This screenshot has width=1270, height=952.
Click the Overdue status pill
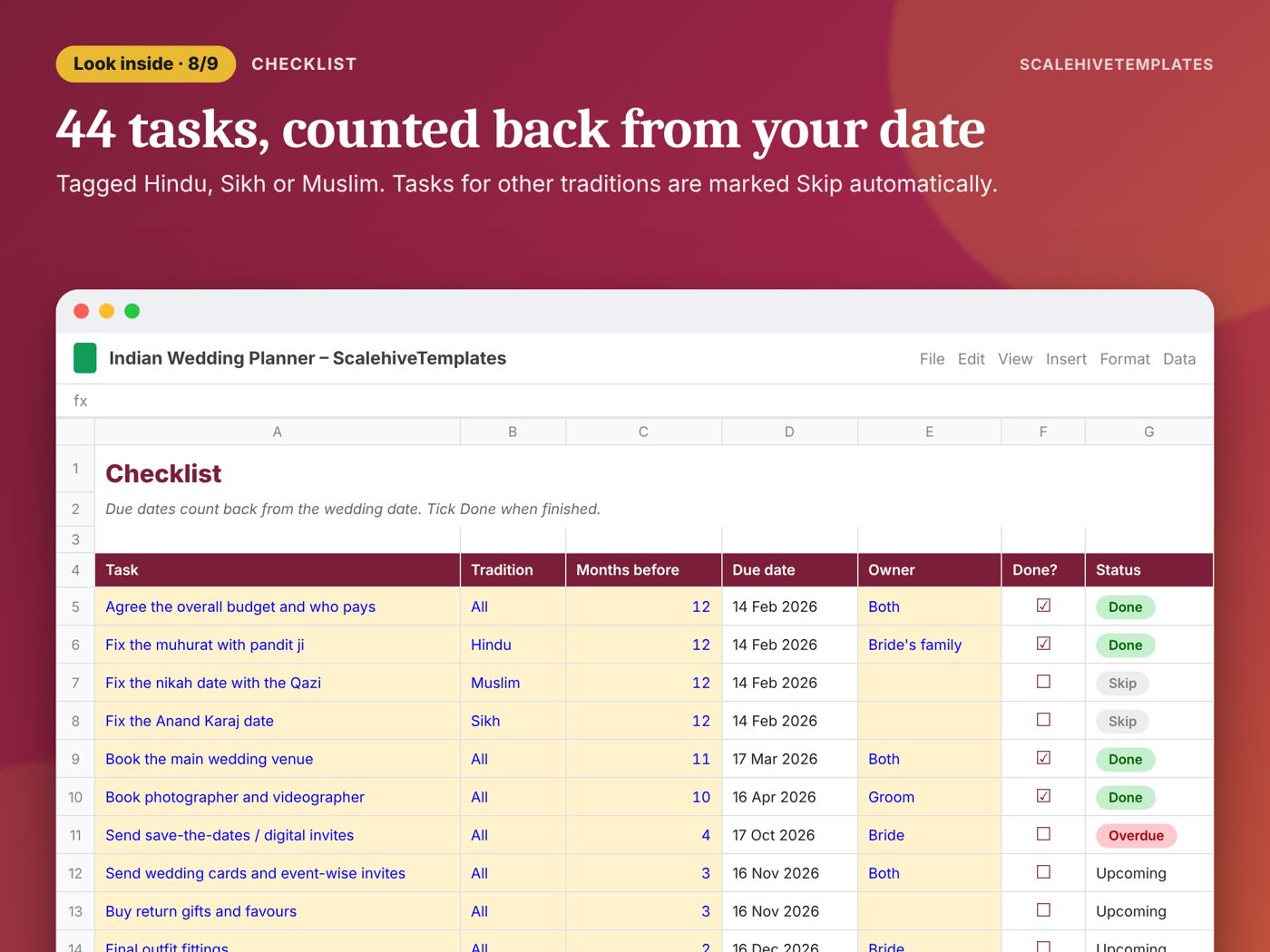[1136, 835]
